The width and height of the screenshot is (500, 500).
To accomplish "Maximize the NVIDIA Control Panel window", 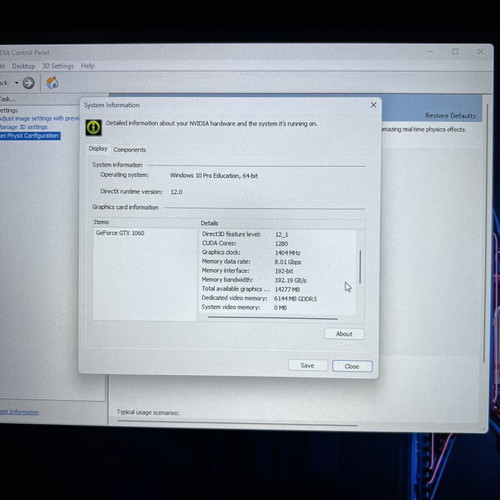I will click(x=455, y=52).
